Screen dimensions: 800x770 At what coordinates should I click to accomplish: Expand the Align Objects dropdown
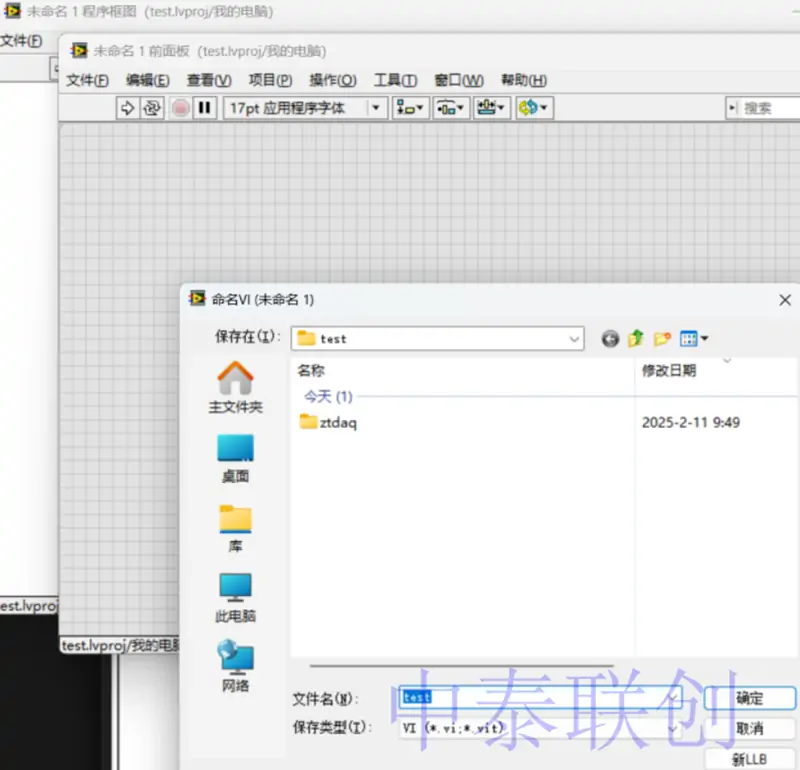pyautogui.click(x=410, y=108)
